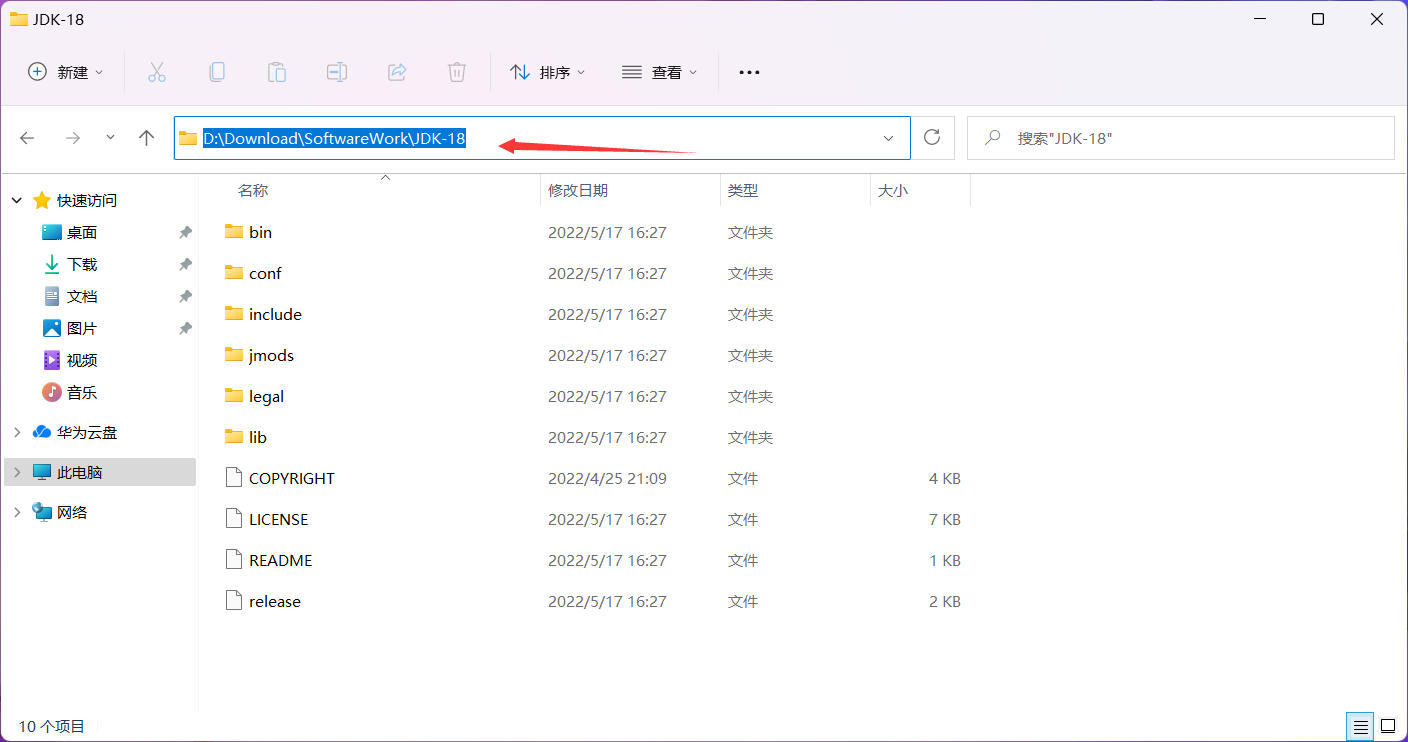Click the 7 KB size cell
Viewport: 1408px width, 742px height.
945,519
